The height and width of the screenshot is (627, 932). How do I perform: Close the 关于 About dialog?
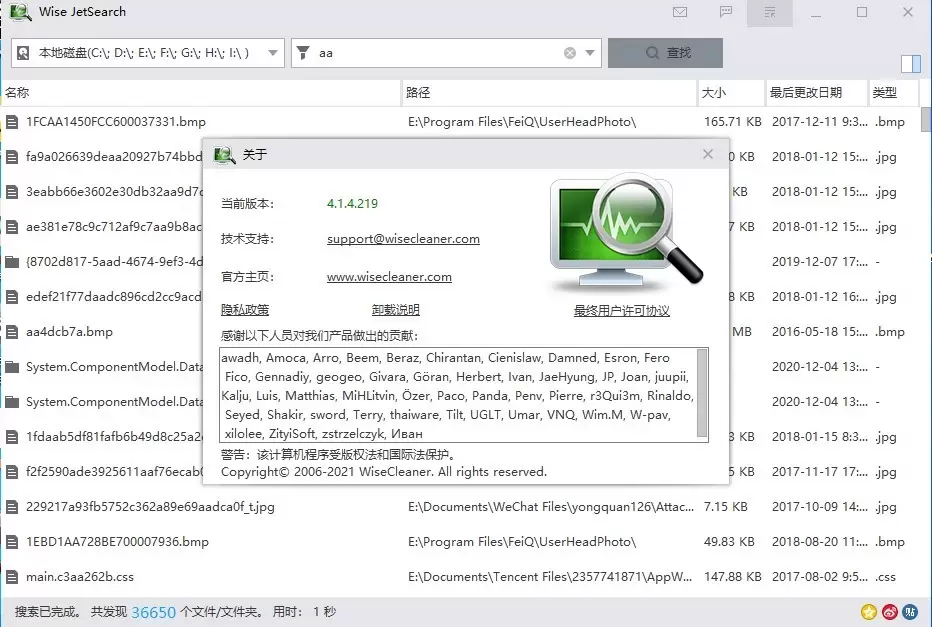[x=707, y=155]
